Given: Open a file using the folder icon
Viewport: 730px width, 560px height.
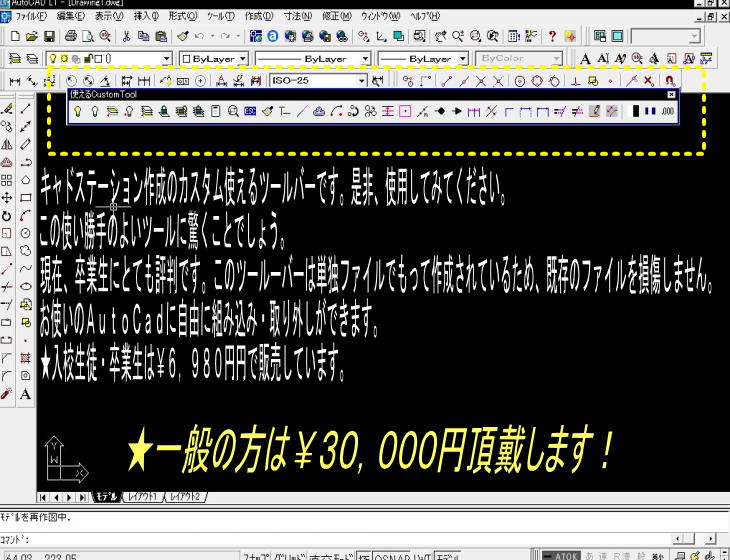Looking at the screenshot, I should pos(32,36).
